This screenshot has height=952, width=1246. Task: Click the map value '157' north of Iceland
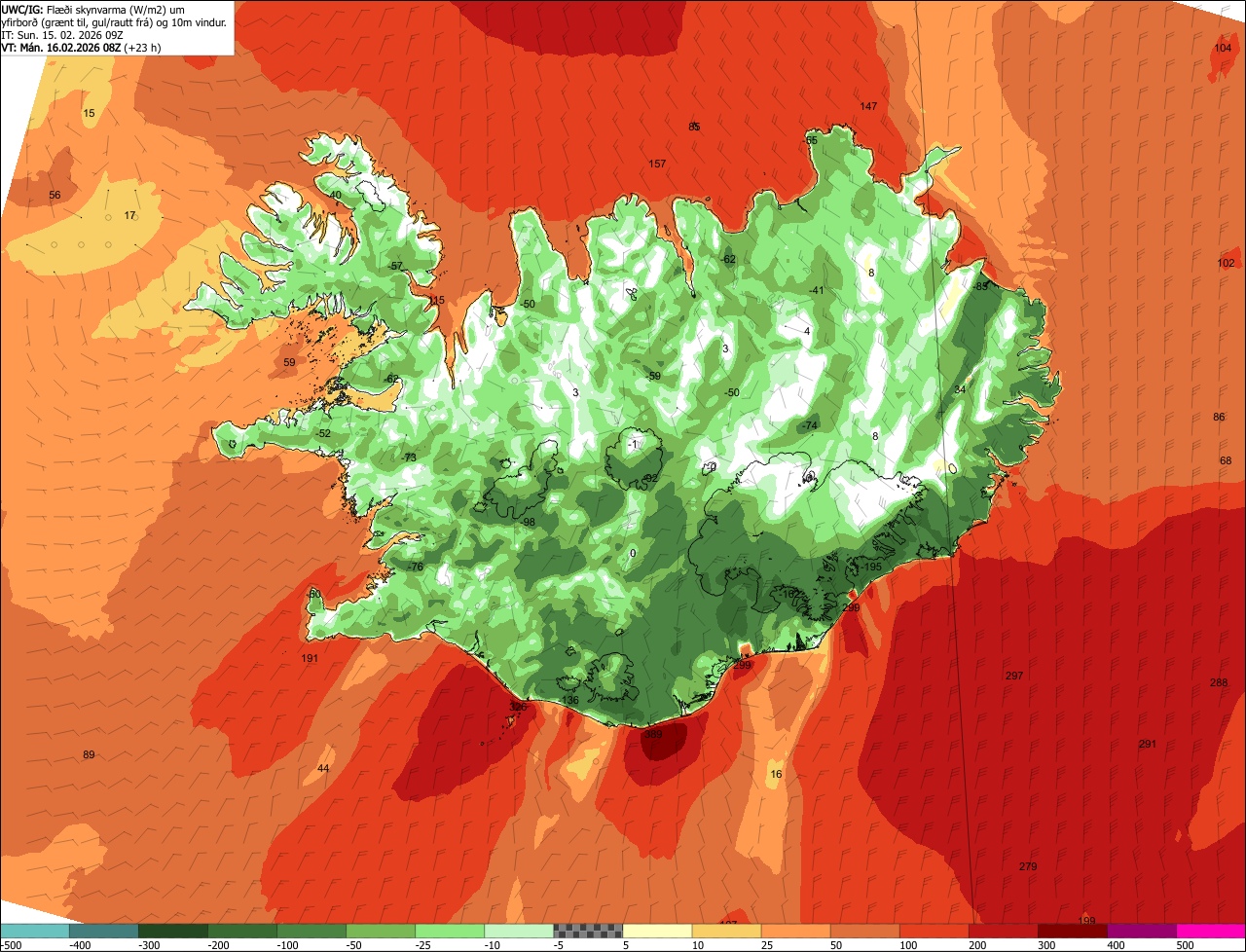pyautogui.click(x=657, y=164)
